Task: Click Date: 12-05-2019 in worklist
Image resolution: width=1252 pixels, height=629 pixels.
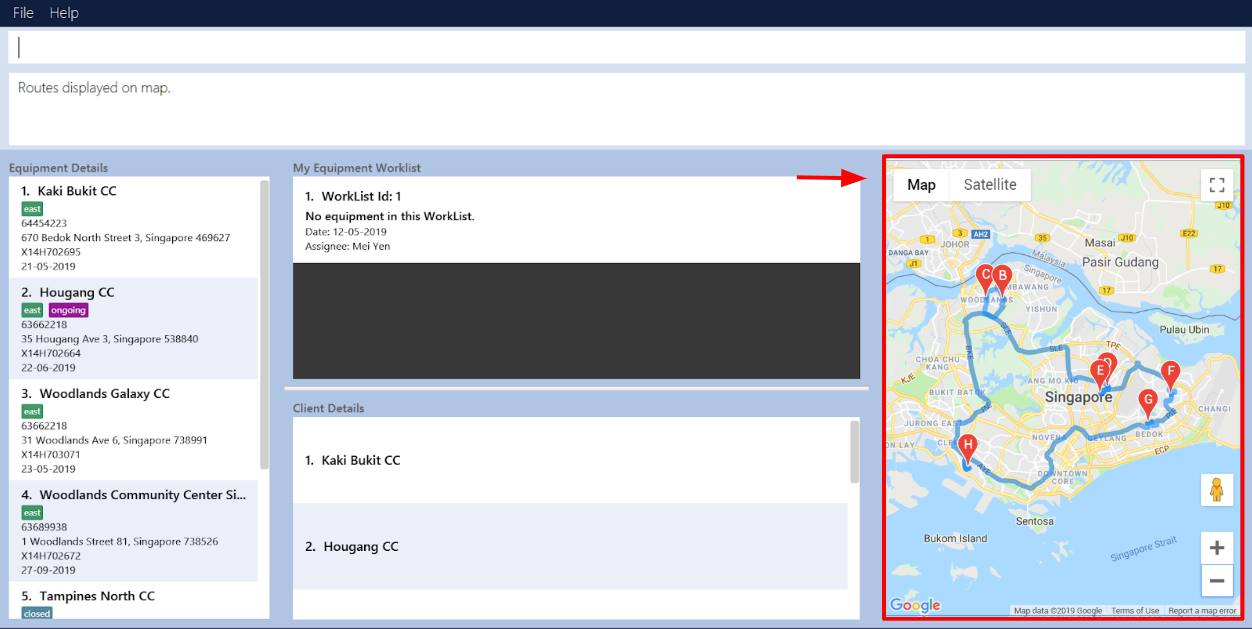Action: click(x=346, y=232)
